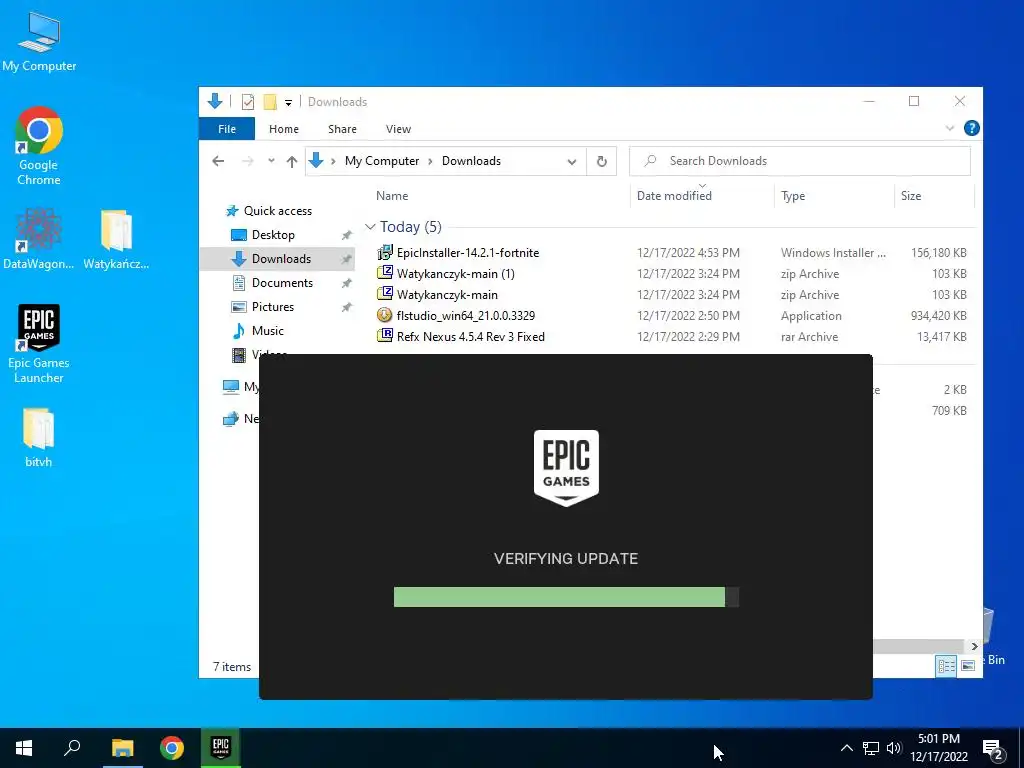
Task: Sort by Name column header
Action: [392, 196]
